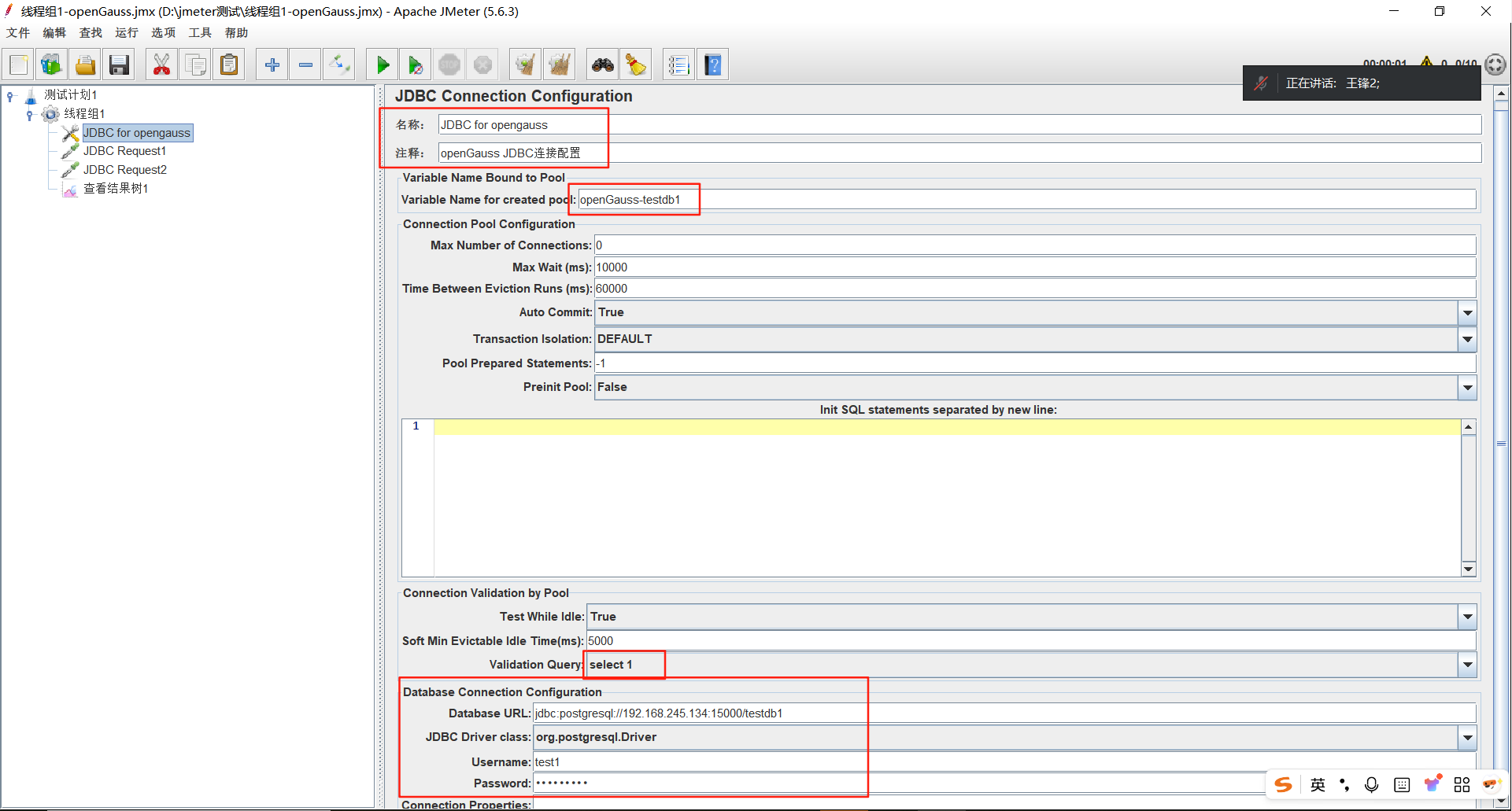Save the test plan with floppy icon

(119, 65)
